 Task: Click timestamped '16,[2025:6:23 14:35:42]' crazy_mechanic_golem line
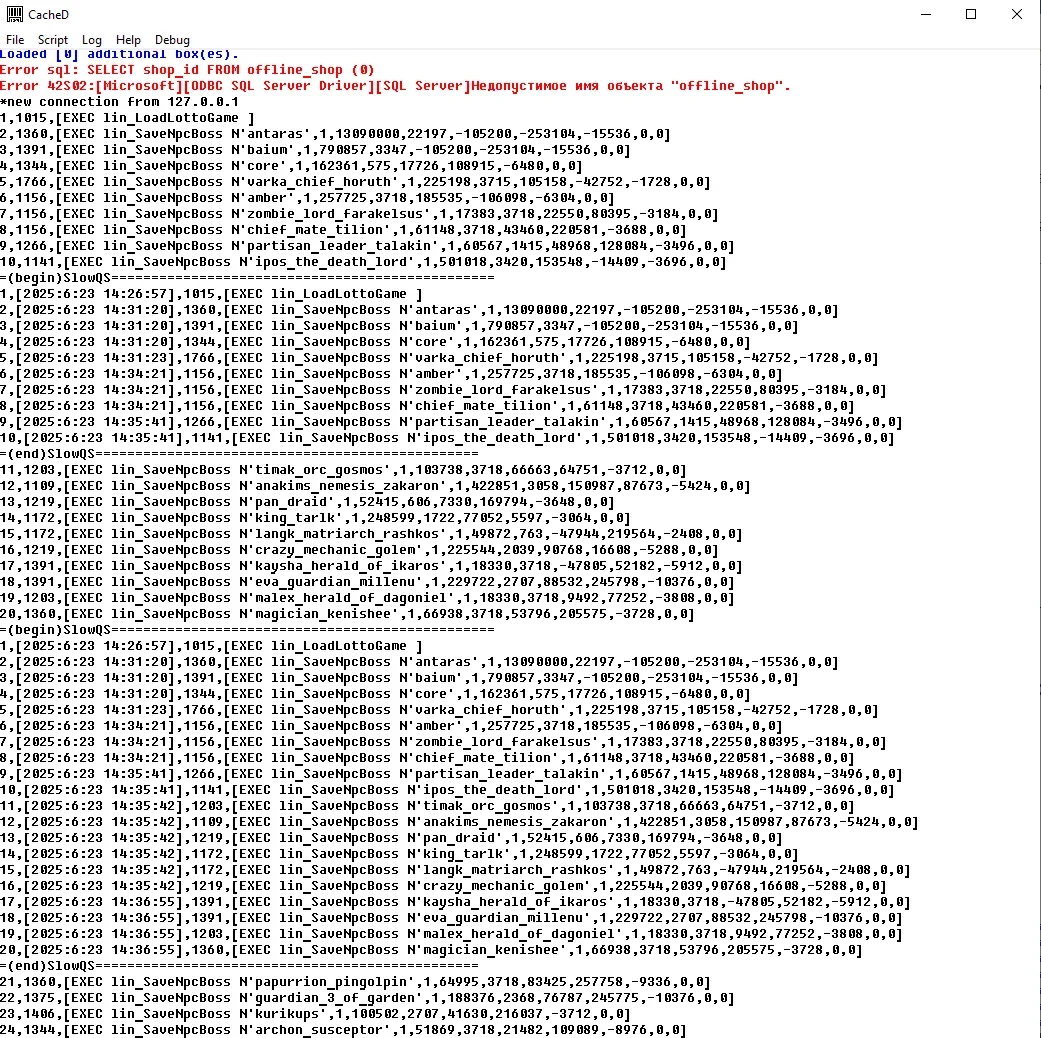pyautogui.click(x=443, y=885)
